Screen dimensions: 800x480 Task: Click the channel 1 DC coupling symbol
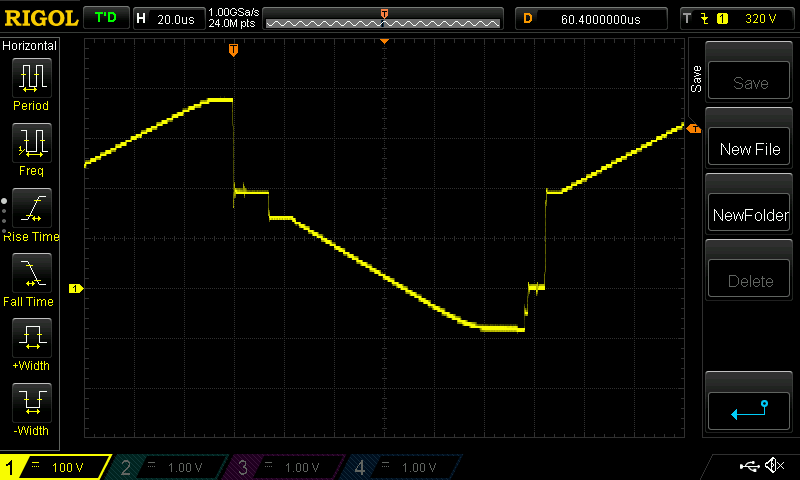35,464
